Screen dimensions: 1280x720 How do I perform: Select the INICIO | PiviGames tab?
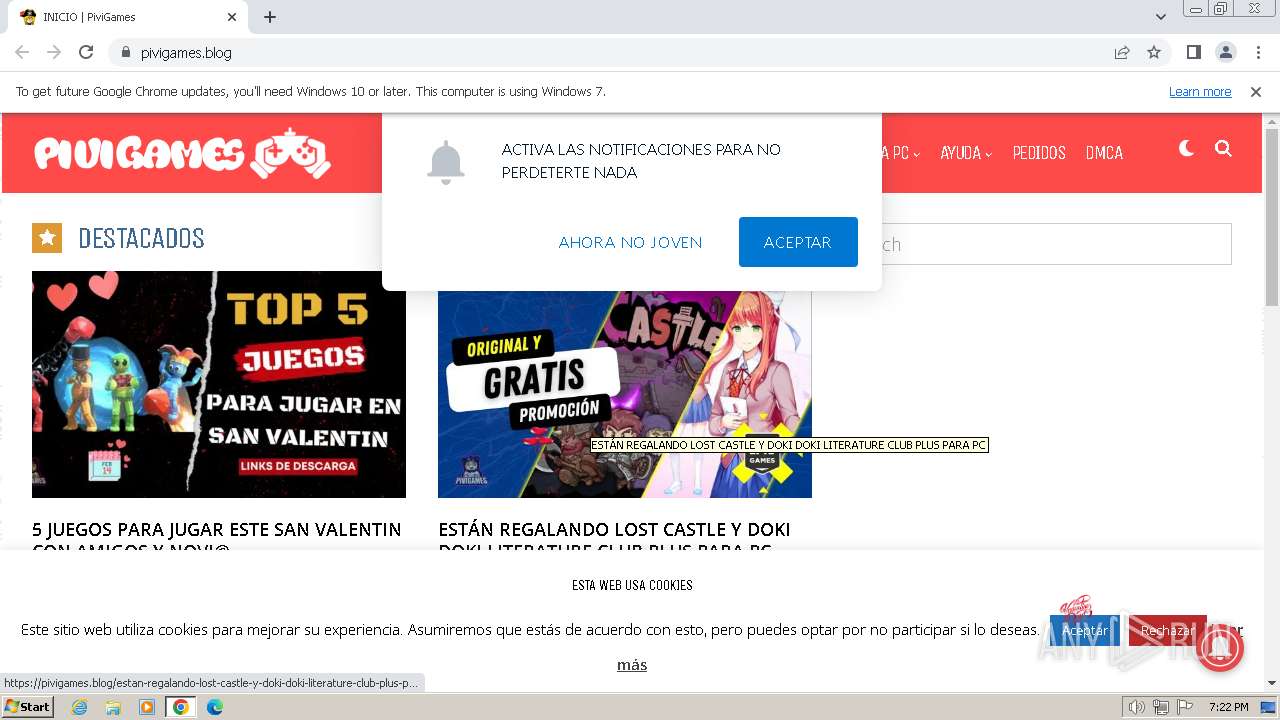pos(127,17)
